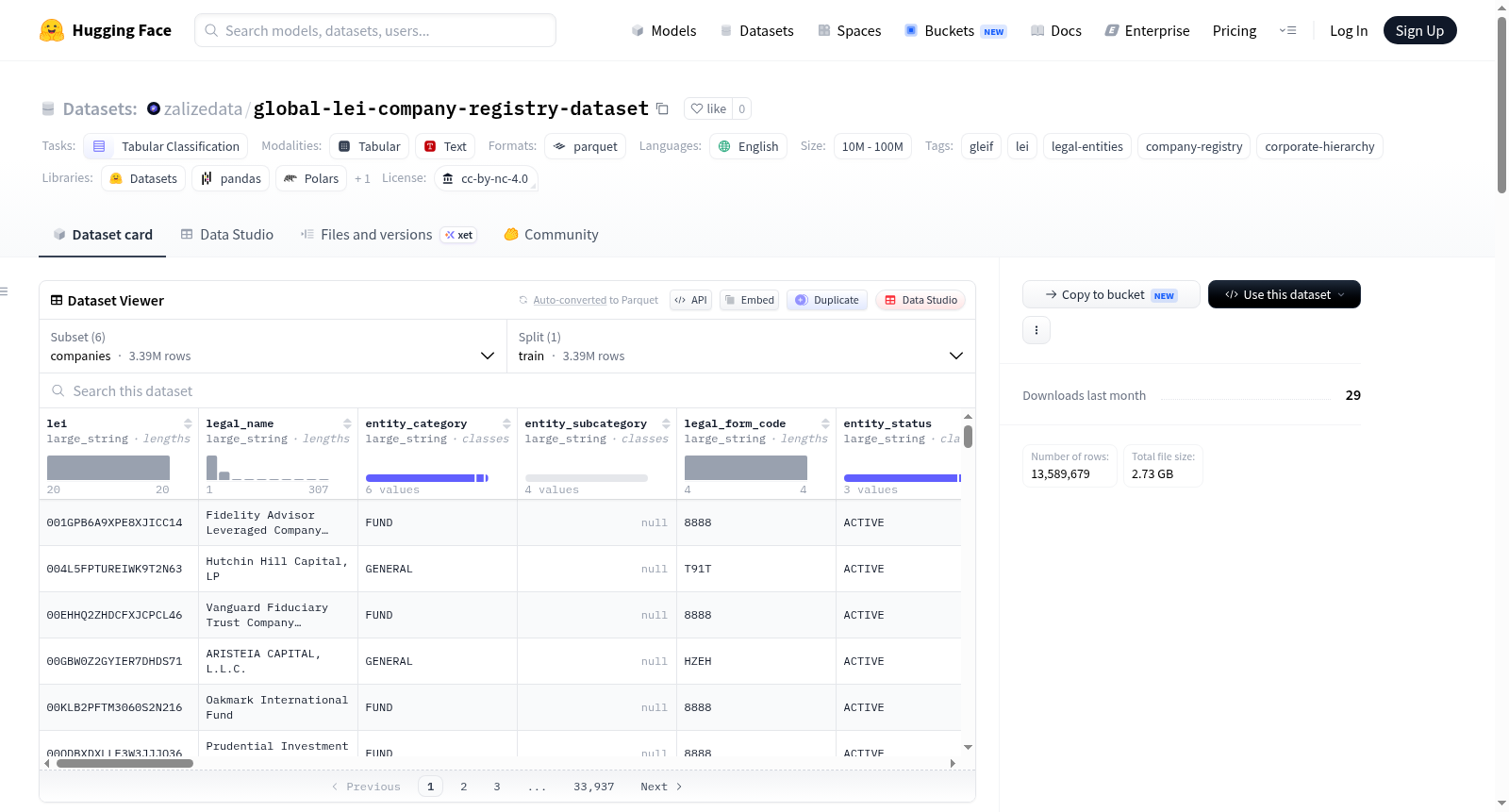Expand the Subset companies dropdown
Screen dimensions: 1509x812
(273, 346)
